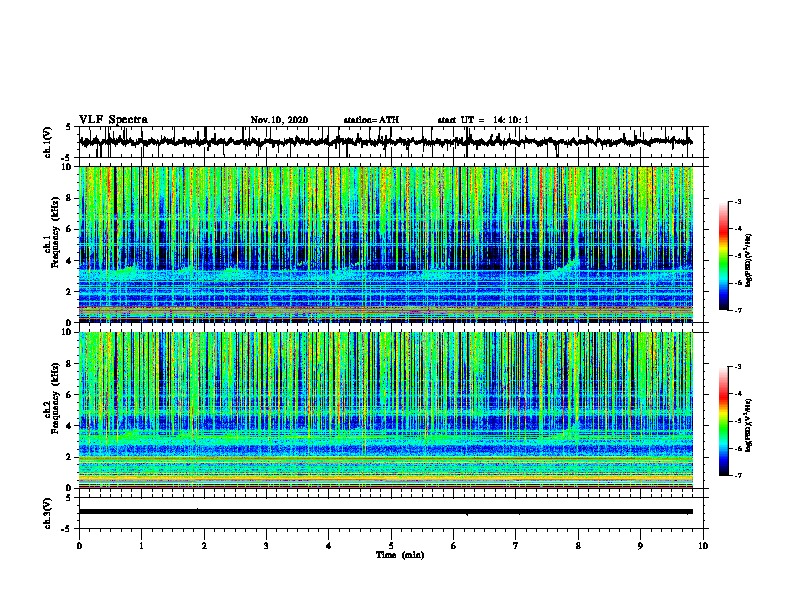Click time axis tick label "9"
The image size is (792, 612).
(640, 546)
